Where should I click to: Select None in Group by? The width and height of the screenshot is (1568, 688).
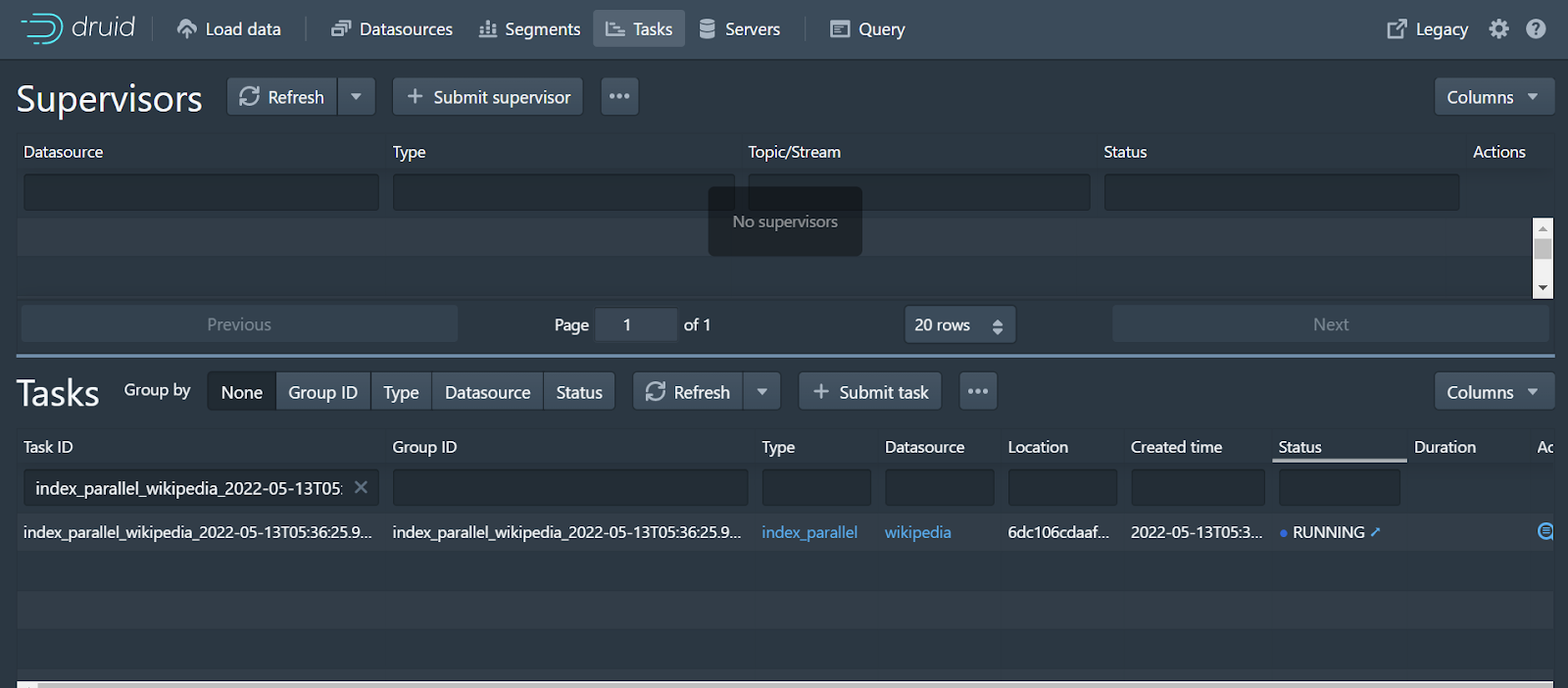[241, 392]
